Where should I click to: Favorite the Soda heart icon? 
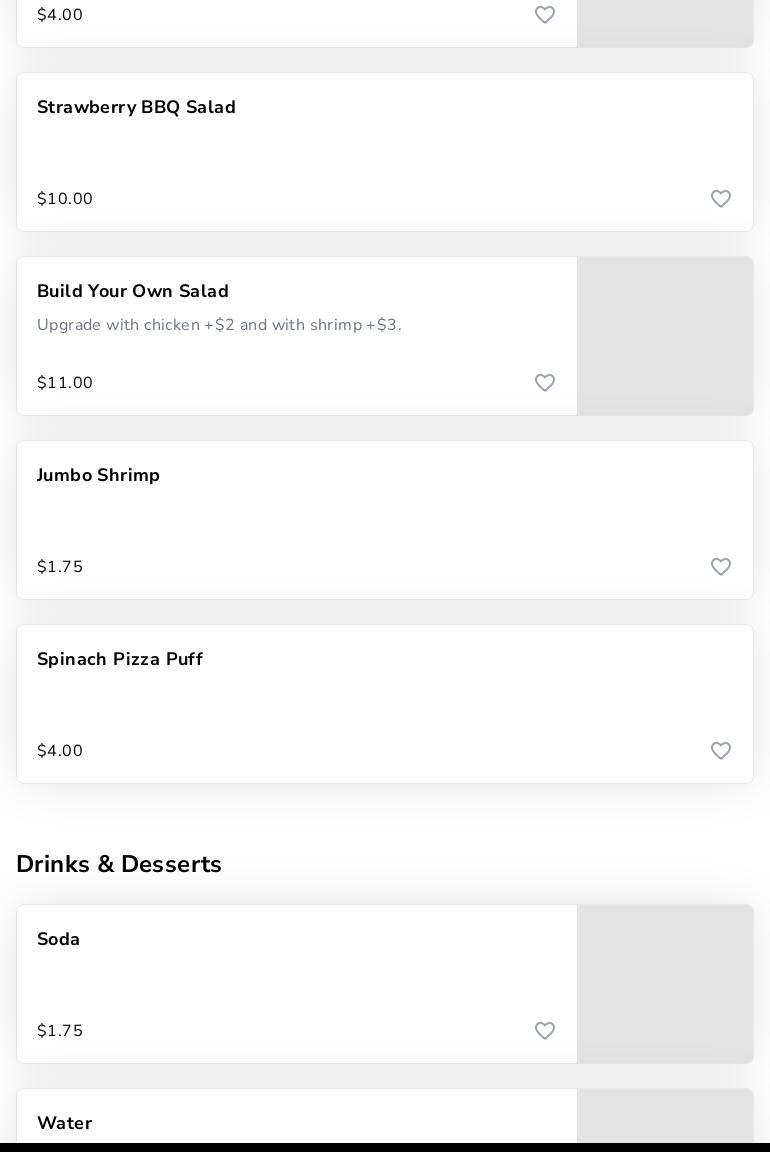tap(545, 1031)
